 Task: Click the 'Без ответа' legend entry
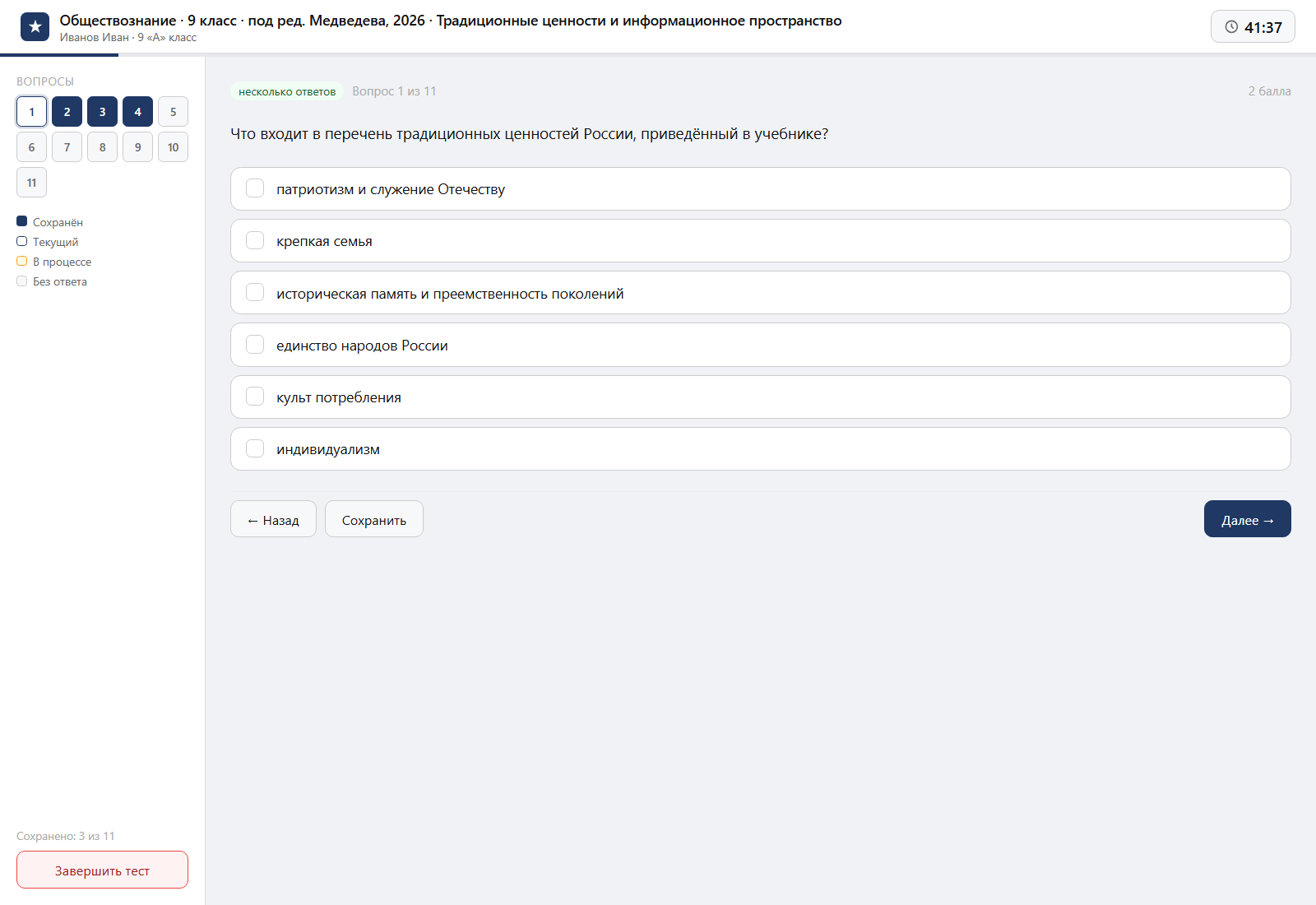pyautogui.click(x=52, y=281)
